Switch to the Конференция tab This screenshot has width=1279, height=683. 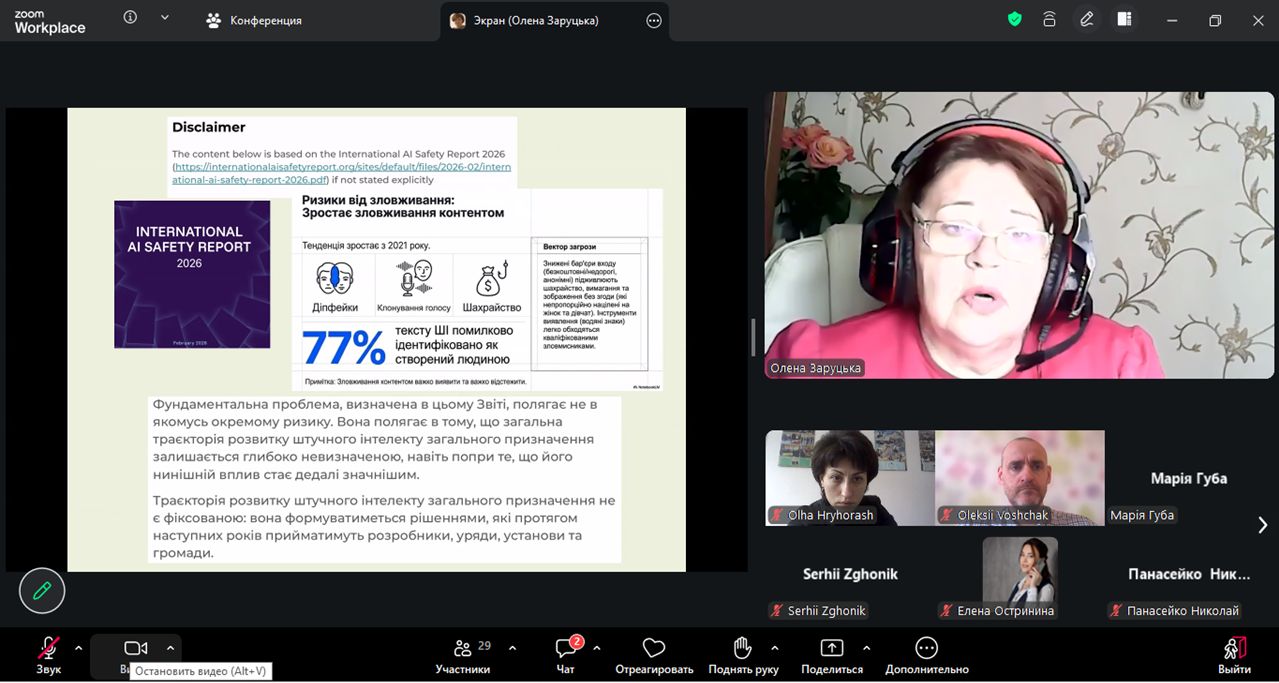tap(254, 20)
